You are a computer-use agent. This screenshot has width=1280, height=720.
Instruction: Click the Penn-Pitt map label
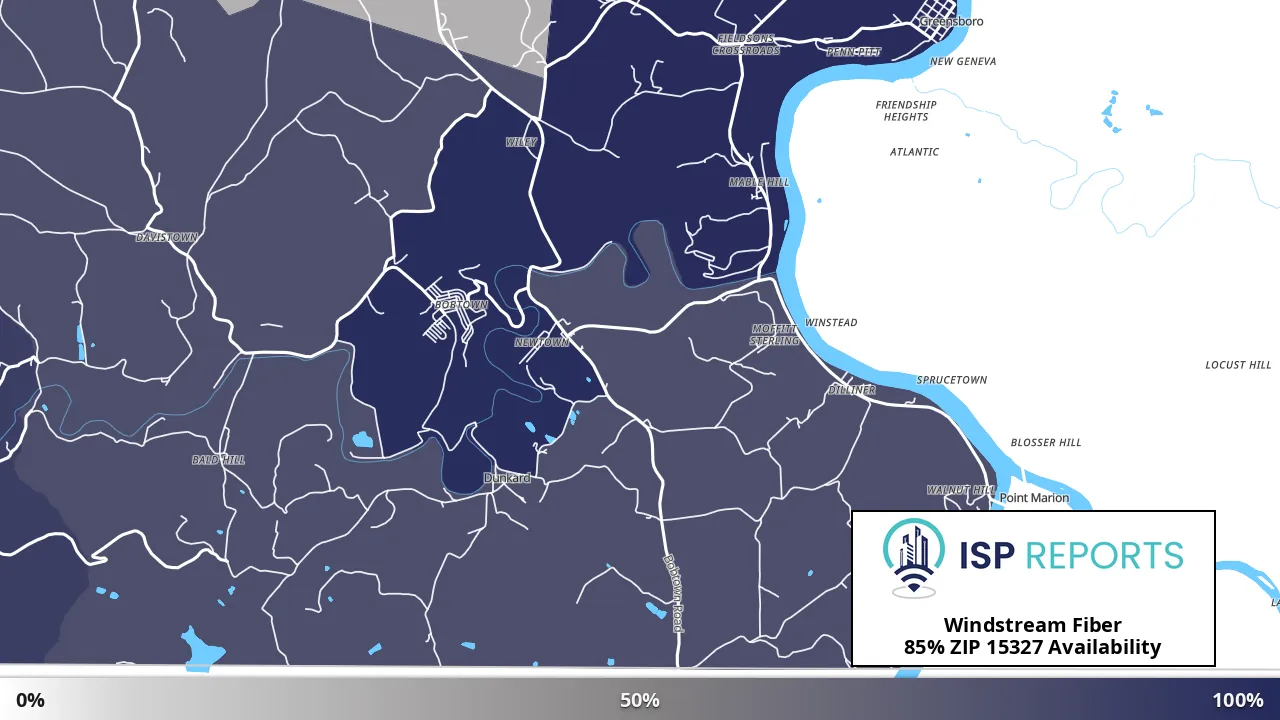(x=854, y=52)
